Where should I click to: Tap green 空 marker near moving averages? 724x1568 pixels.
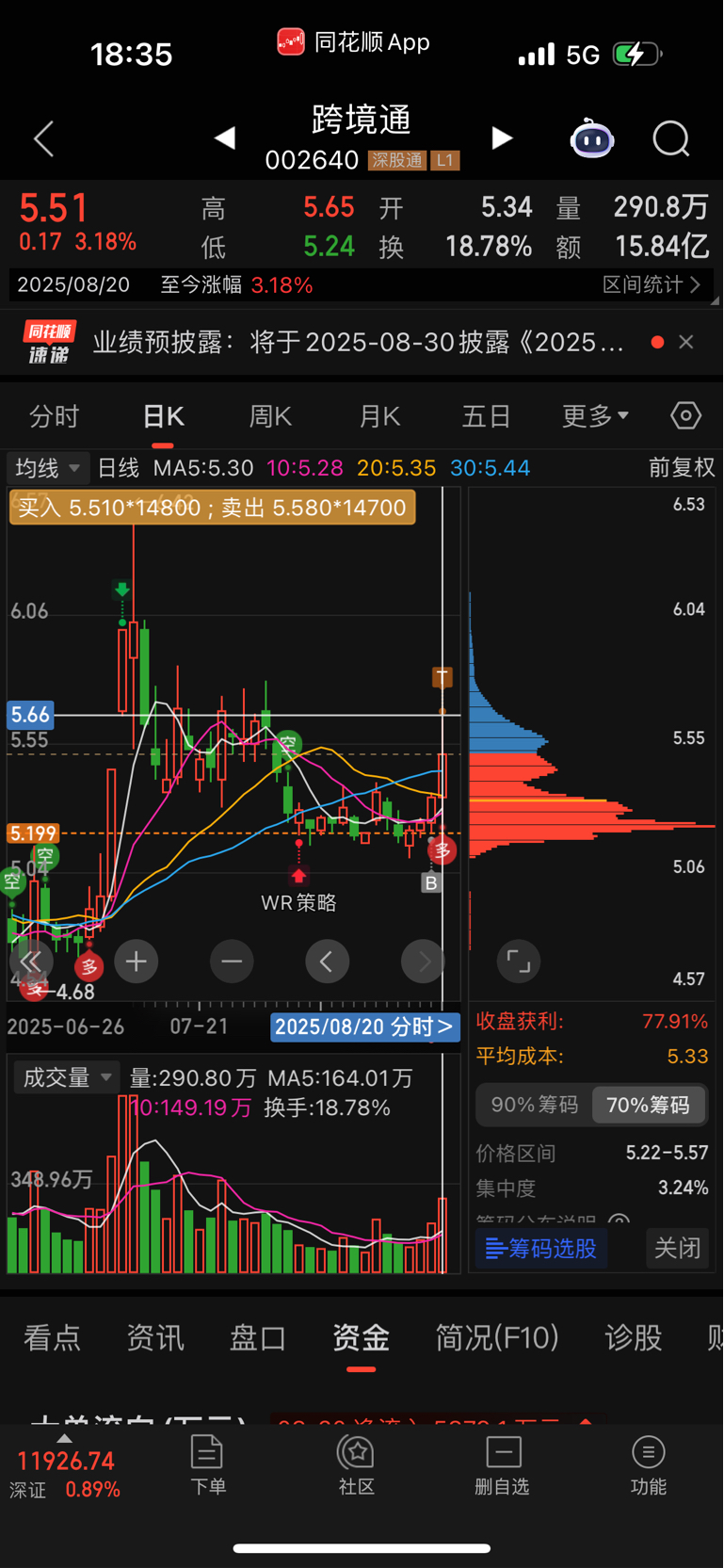(288, 743)
